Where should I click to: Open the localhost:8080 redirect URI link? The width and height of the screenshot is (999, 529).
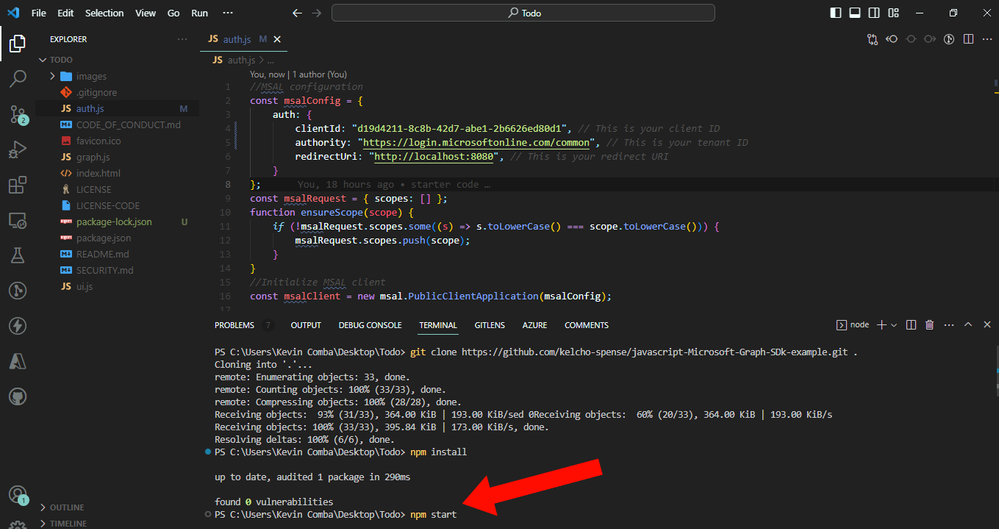tap(433, 157)
